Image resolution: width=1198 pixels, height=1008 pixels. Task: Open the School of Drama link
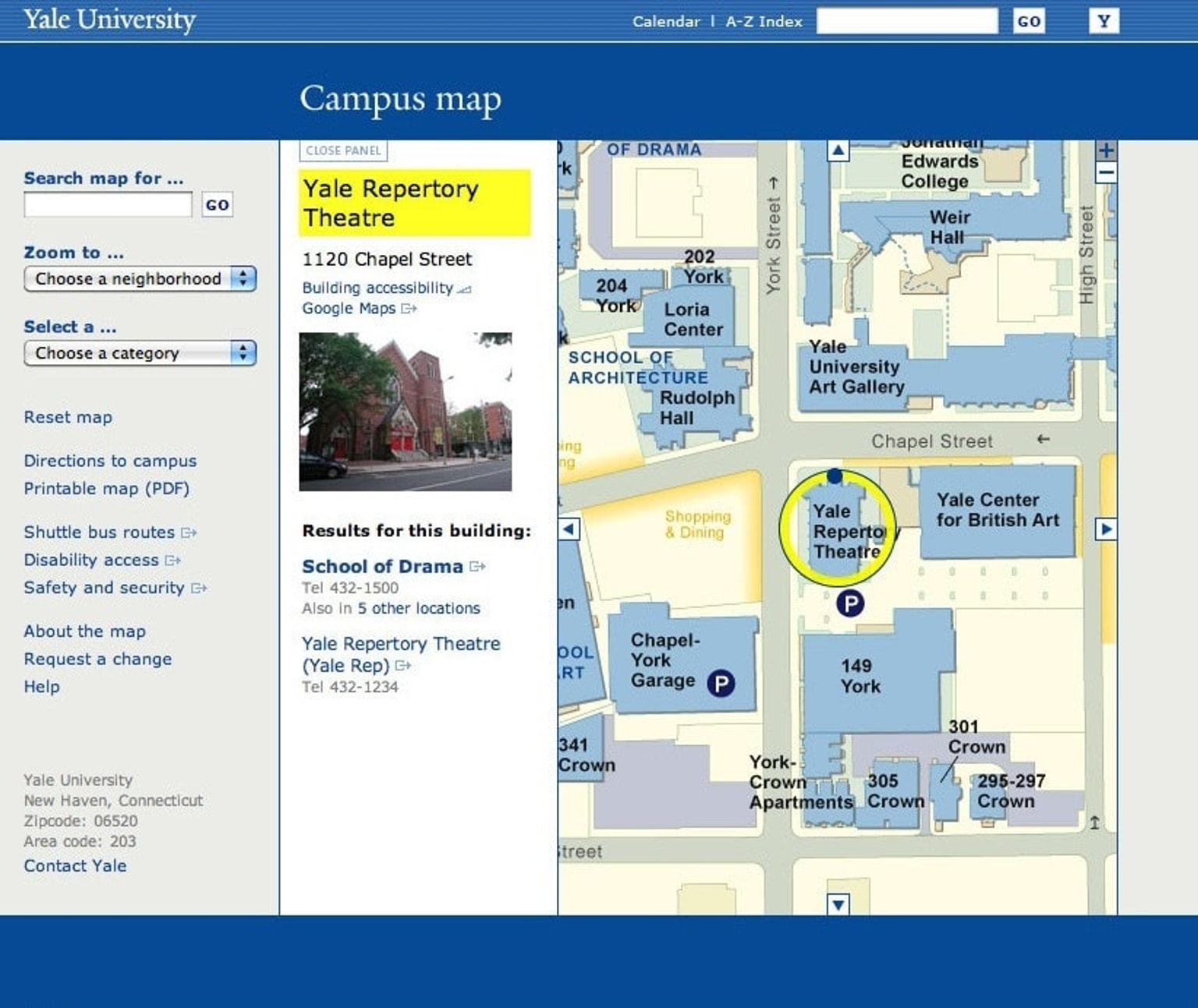click(382, 567)
